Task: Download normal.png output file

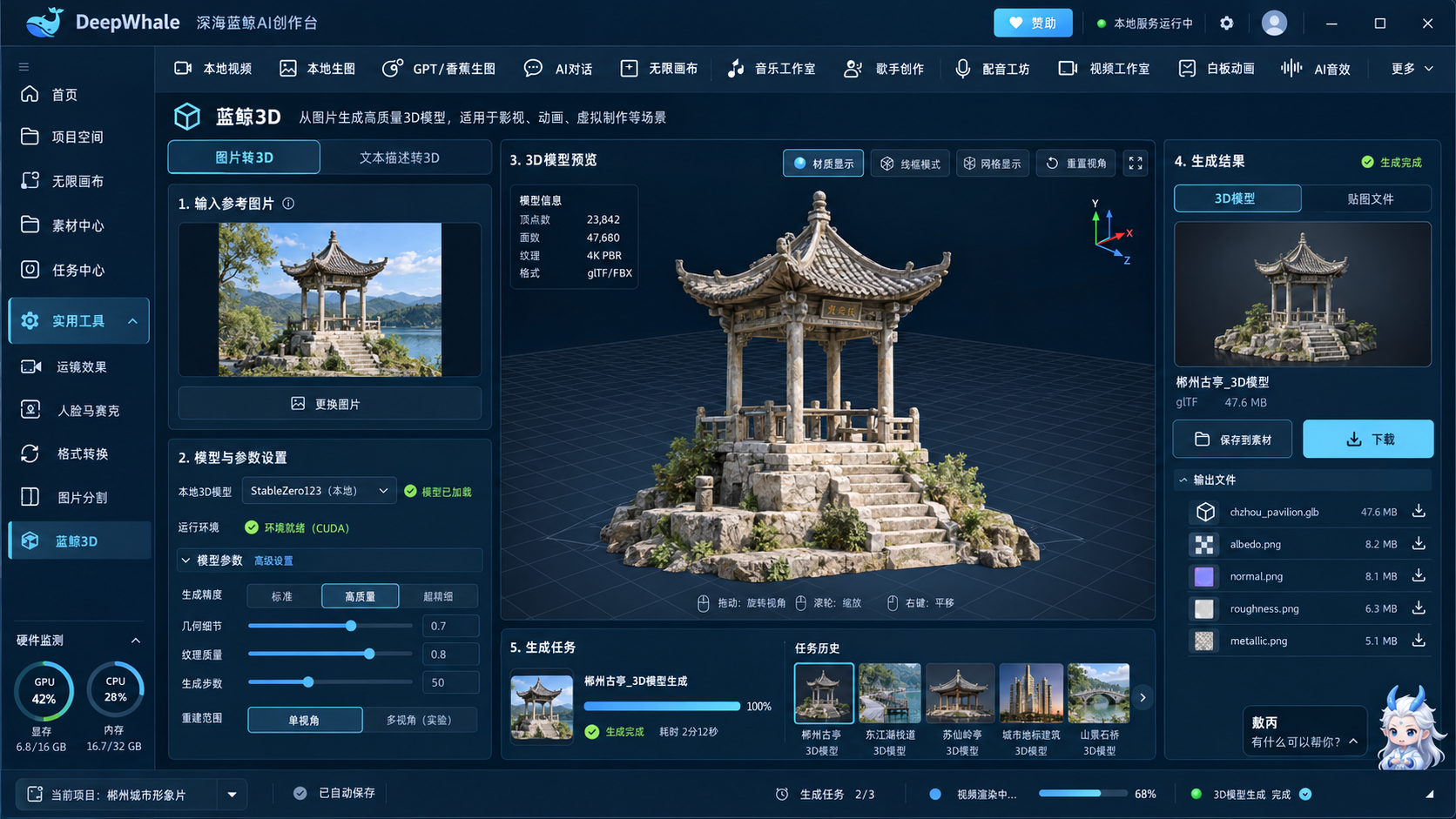Action: coord(1419,576)
